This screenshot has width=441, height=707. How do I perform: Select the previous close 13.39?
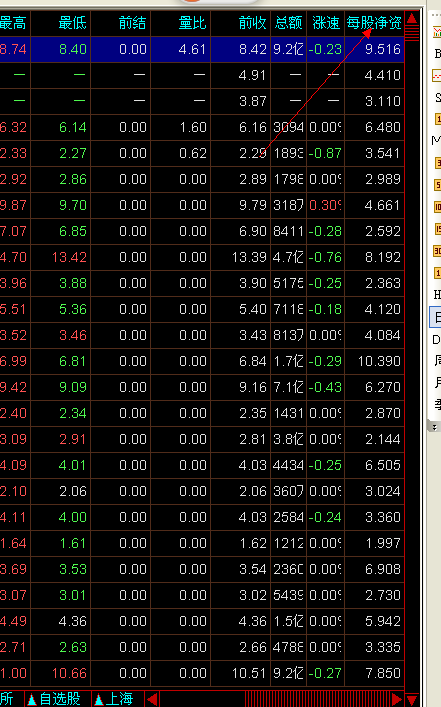(249, 257)
